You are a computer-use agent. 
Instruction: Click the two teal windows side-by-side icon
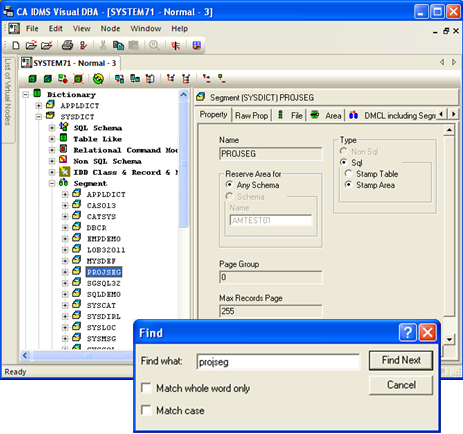pyautogui.click(x=135, y=79)
